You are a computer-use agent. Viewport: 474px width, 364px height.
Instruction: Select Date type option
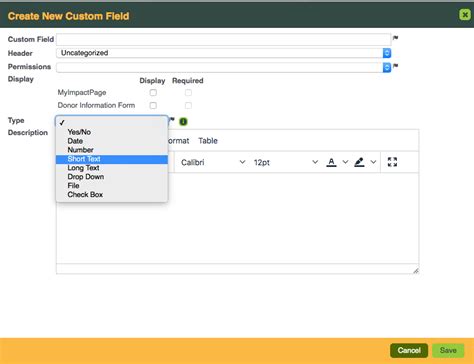[x=112, y=141]
